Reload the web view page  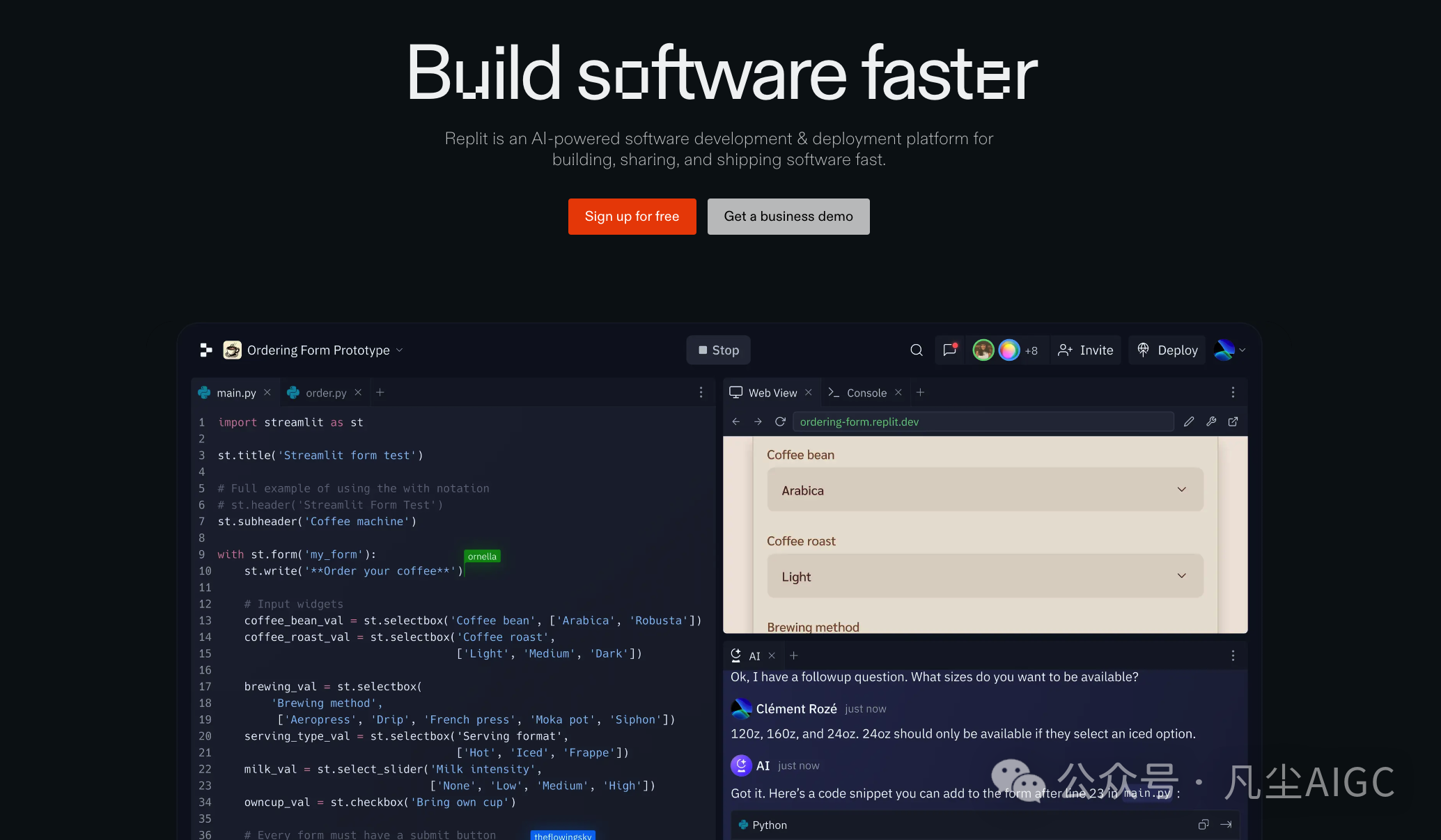780,422
